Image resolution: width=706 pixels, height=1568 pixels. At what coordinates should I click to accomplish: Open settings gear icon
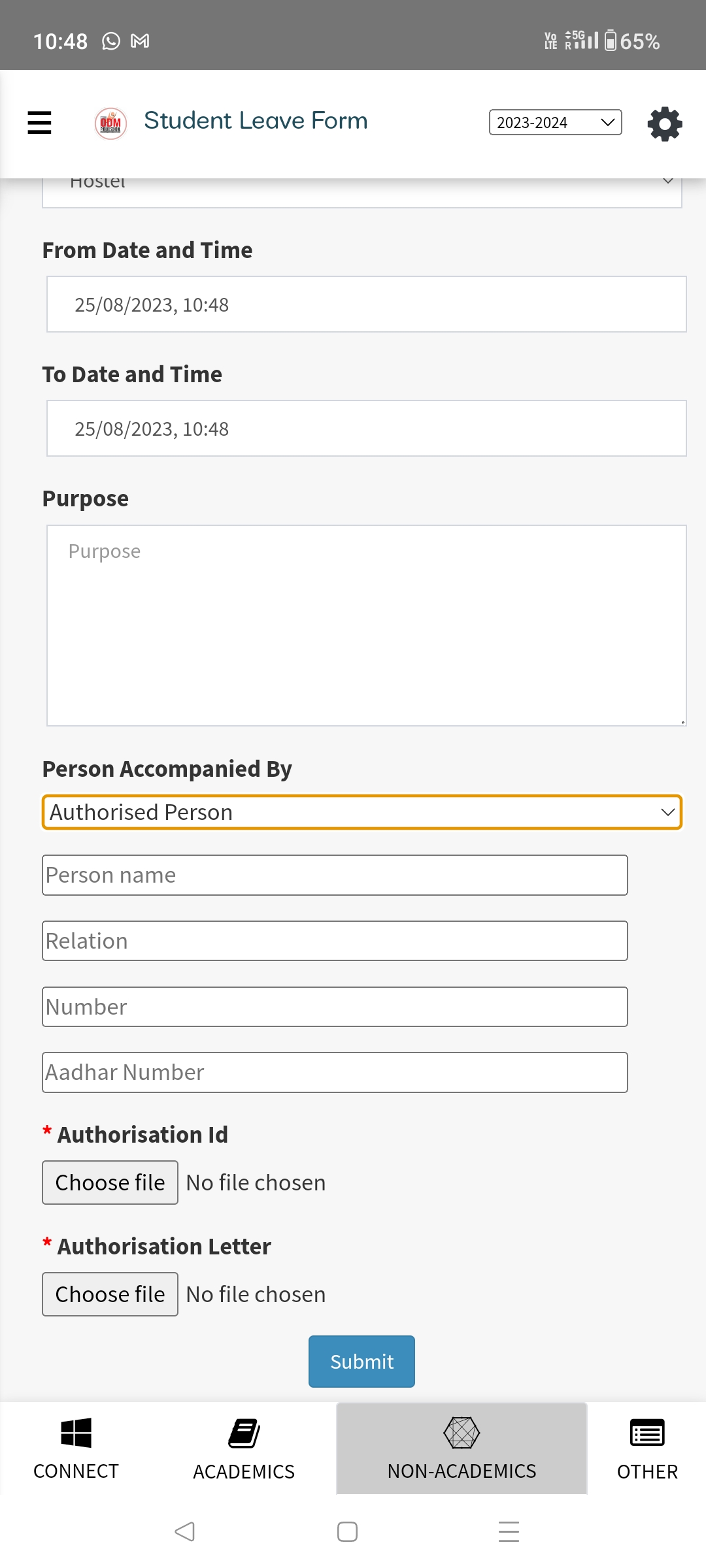click(x=665, y=123)
